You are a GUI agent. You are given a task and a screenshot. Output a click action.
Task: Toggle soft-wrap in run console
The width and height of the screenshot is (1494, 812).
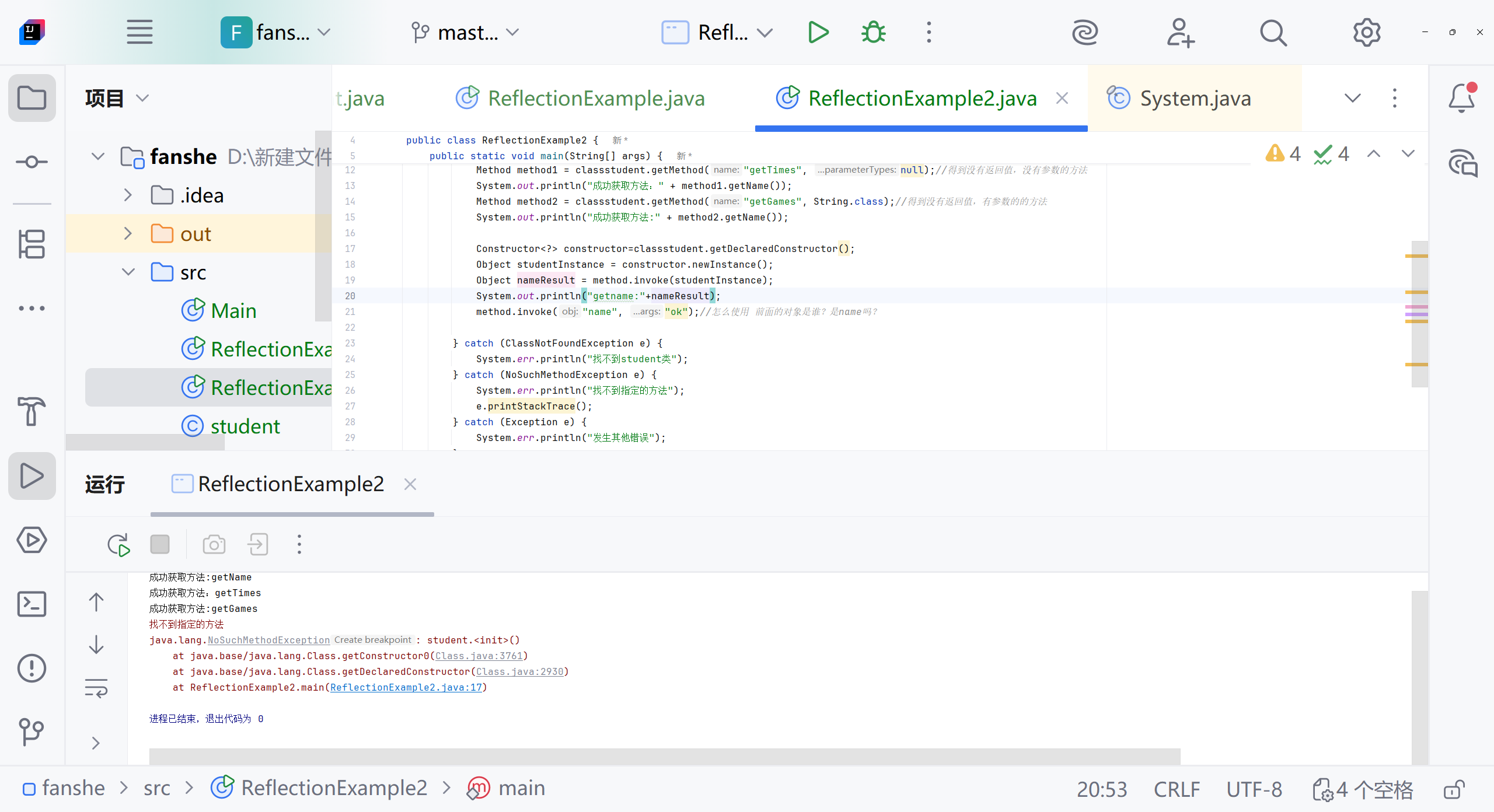(x=96, y=688)
